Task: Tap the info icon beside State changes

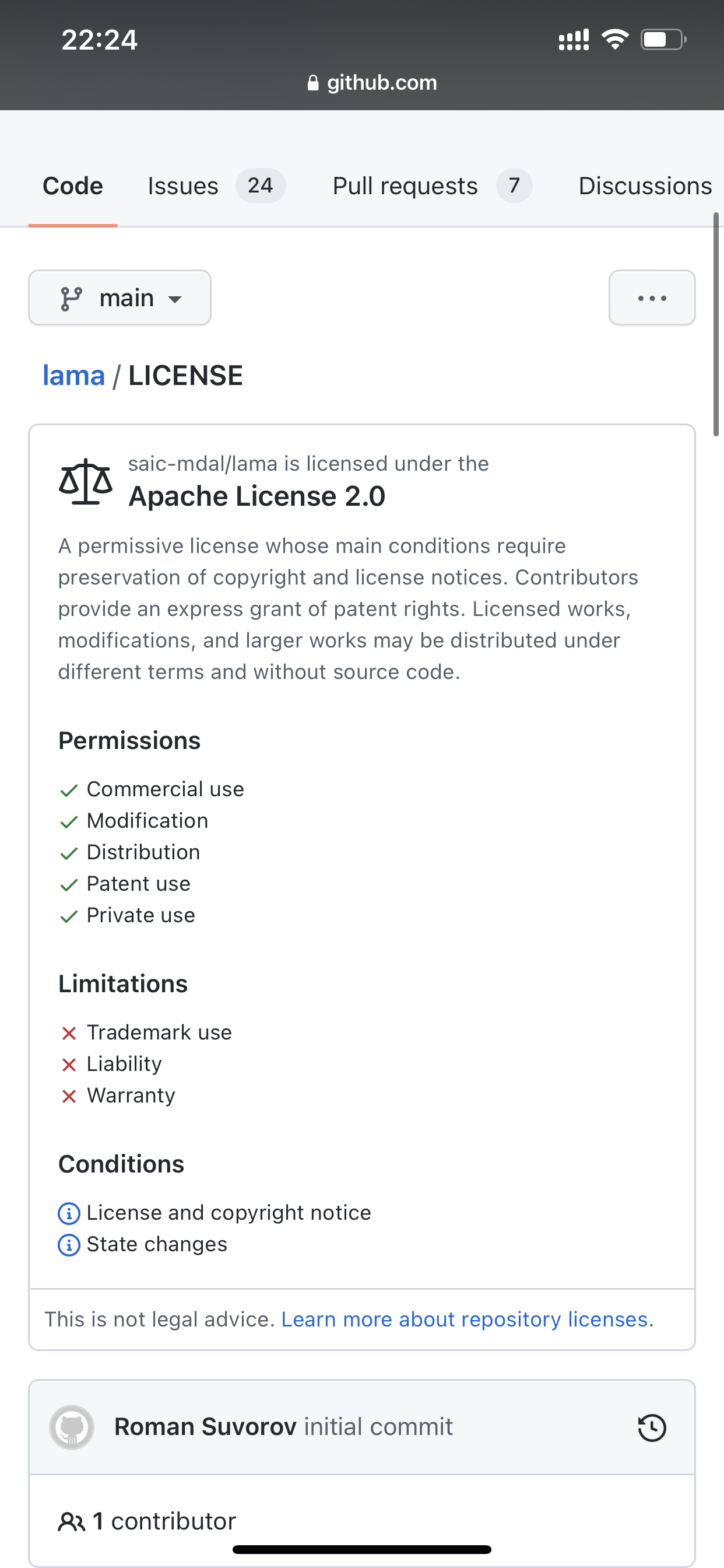Action: (x=70, y=1245)
